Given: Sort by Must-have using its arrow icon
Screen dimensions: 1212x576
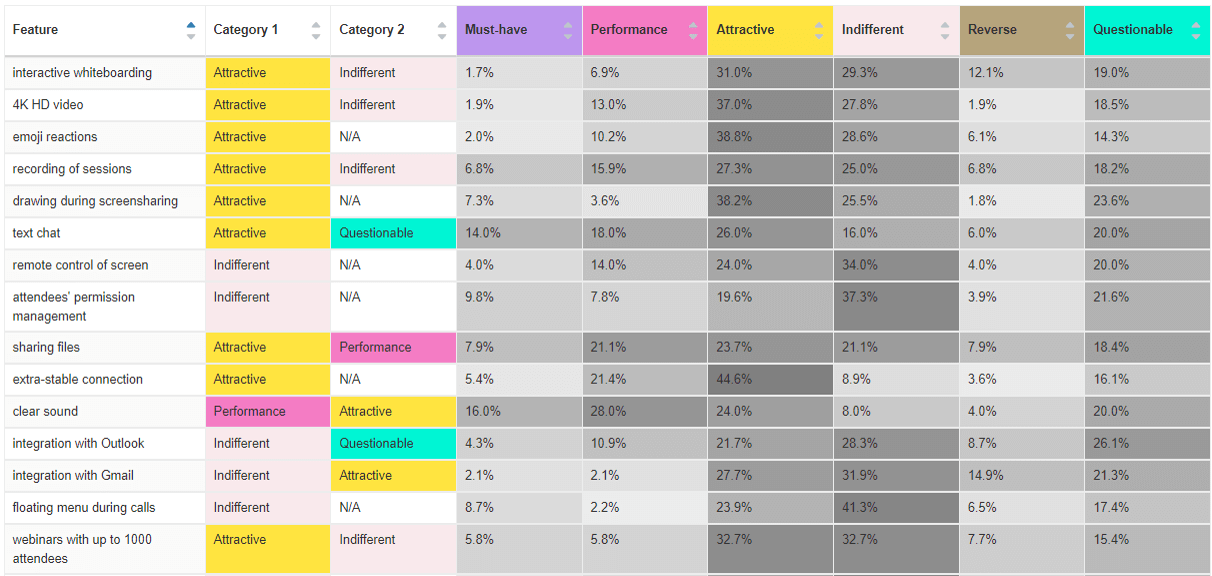Looking at the screenshot, I should click(568, 30).
